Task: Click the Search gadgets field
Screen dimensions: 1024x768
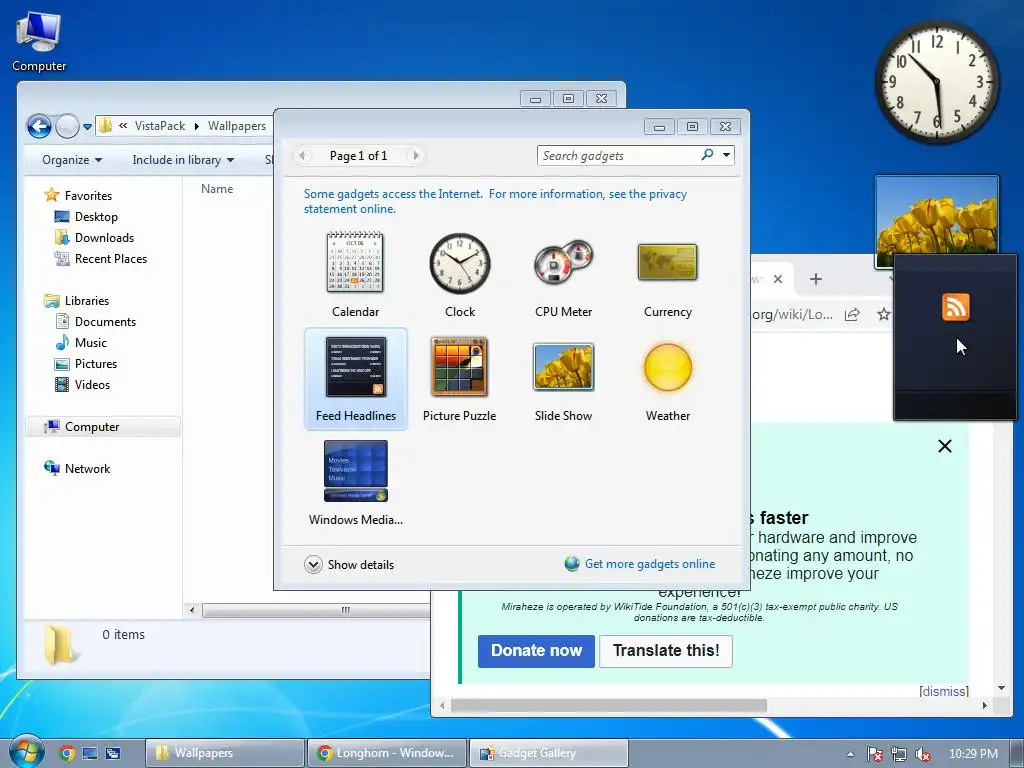Action: tap(617, 155)
